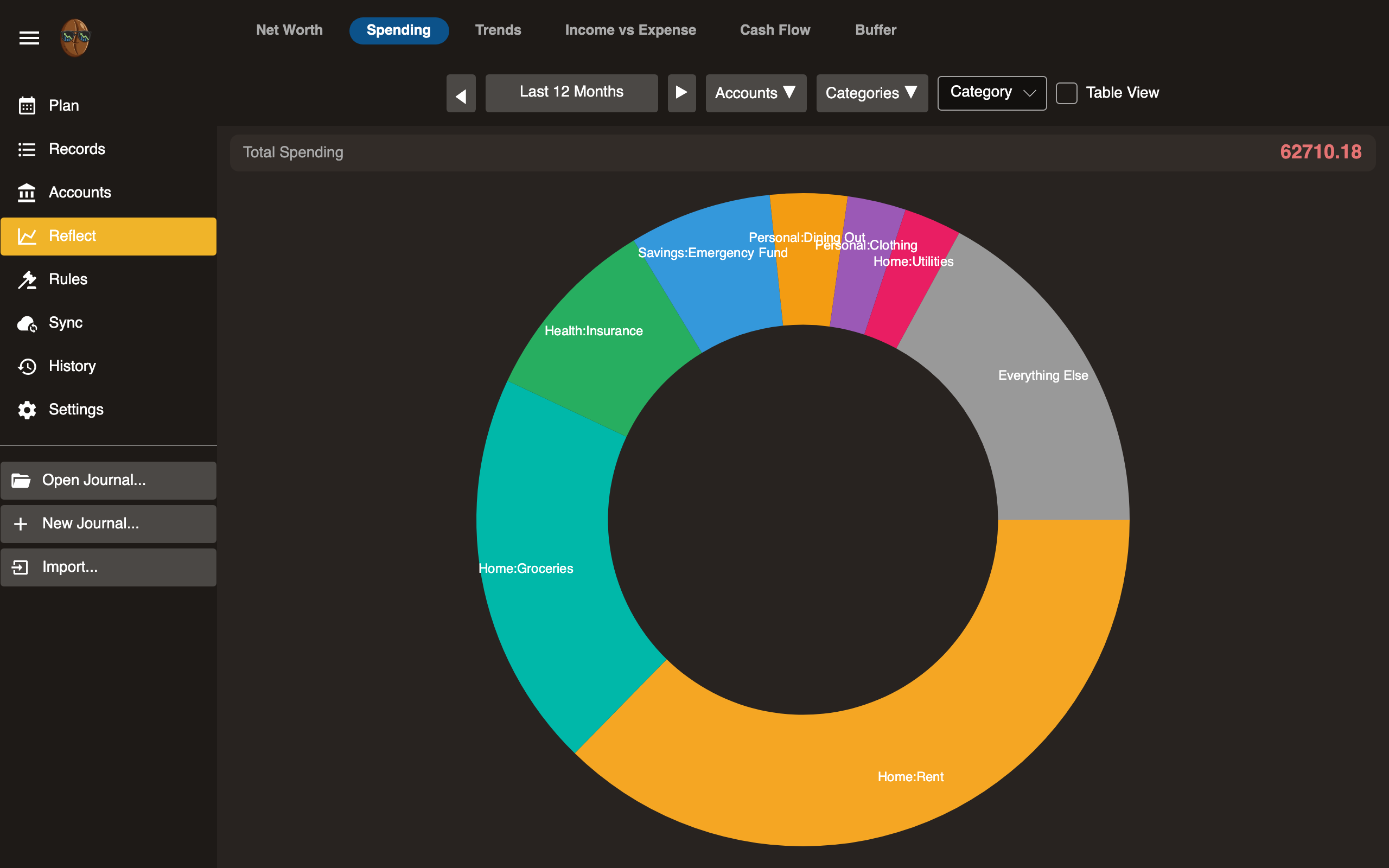
Task: Expand the Accounts filter dropdown
Action: tap(755, 93)
